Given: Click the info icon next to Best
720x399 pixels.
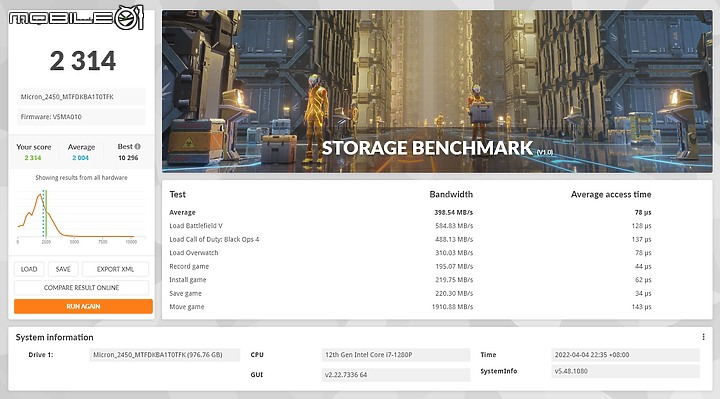Looking at the screenshot, I should (137, 146).
